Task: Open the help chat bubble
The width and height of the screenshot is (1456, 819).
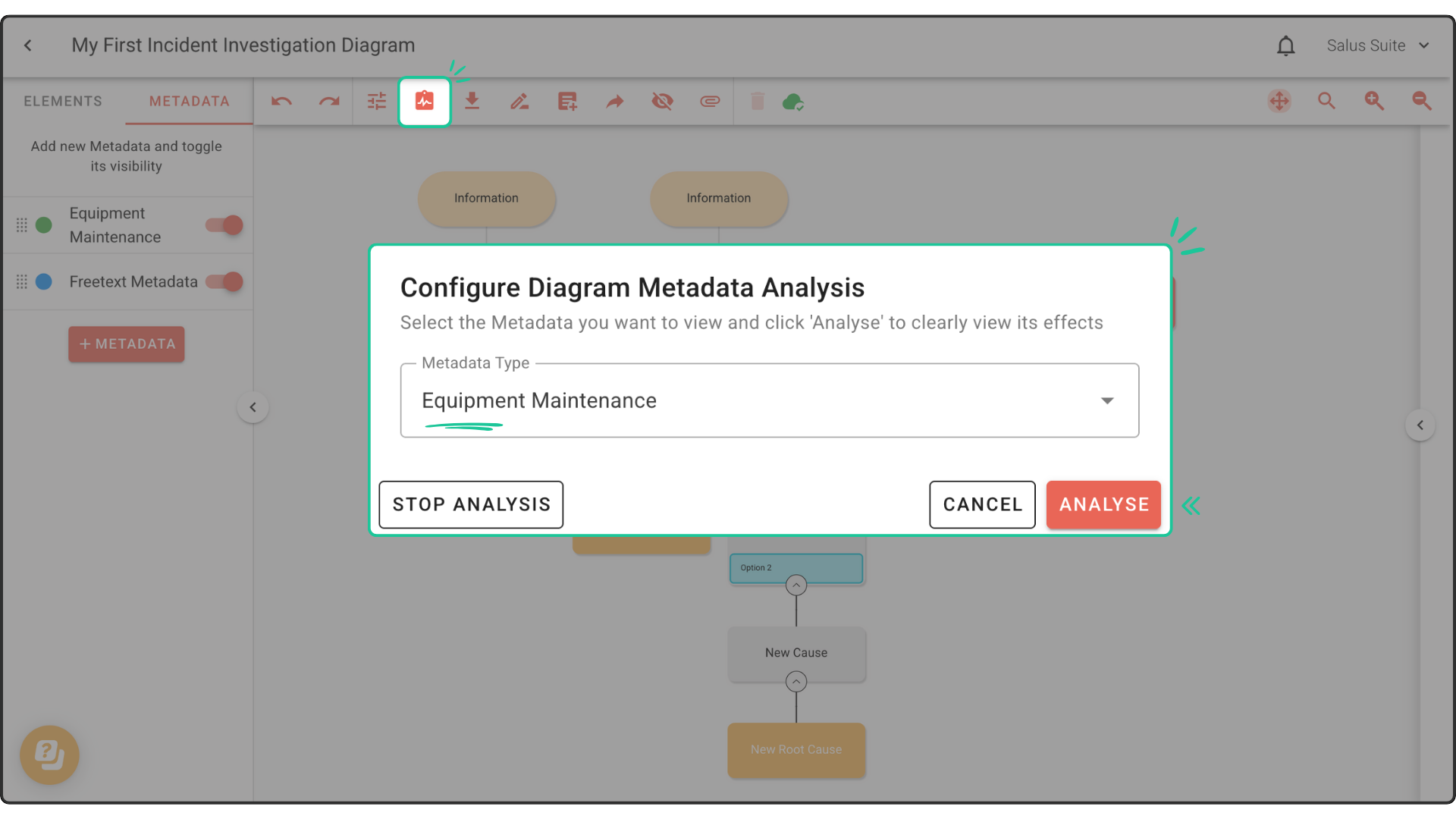Action: [x=49, y=755]
